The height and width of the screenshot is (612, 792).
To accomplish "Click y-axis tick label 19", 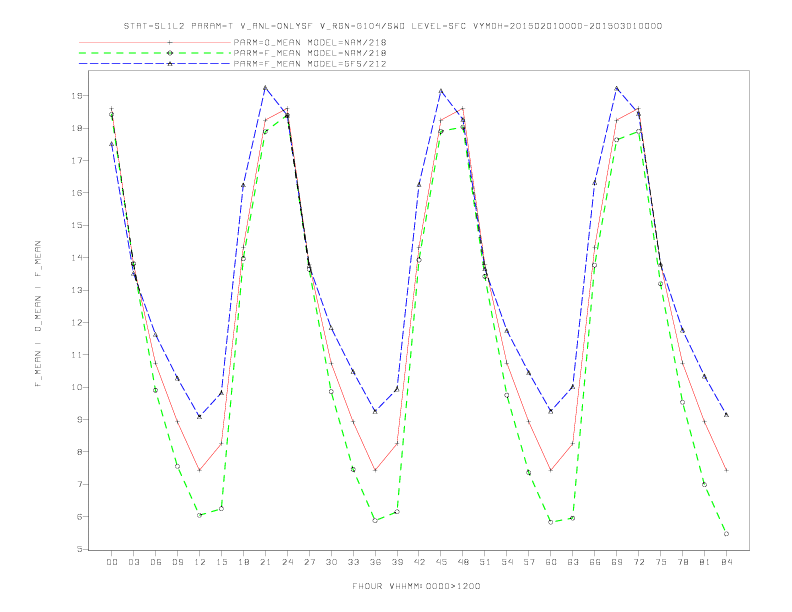I will [77, 95].
